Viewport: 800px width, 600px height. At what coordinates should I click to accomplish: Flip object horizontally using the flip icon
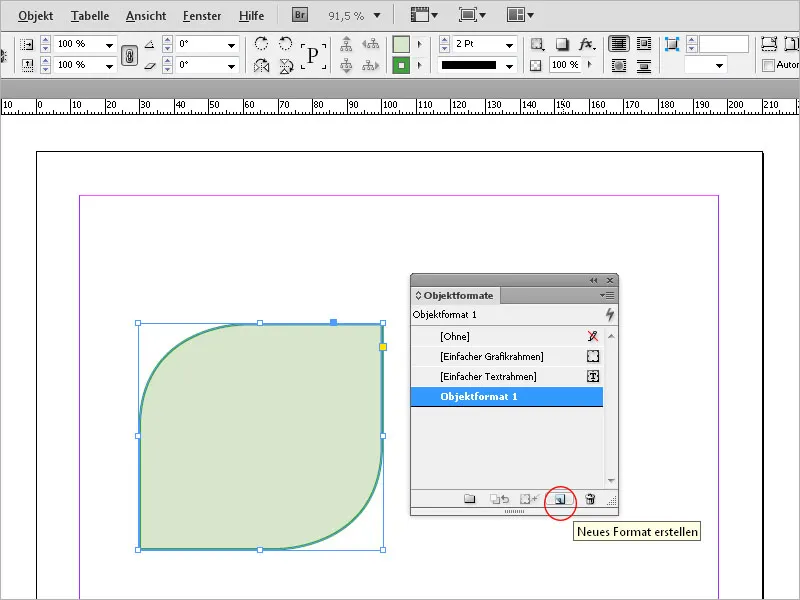(x=261, y=66)
